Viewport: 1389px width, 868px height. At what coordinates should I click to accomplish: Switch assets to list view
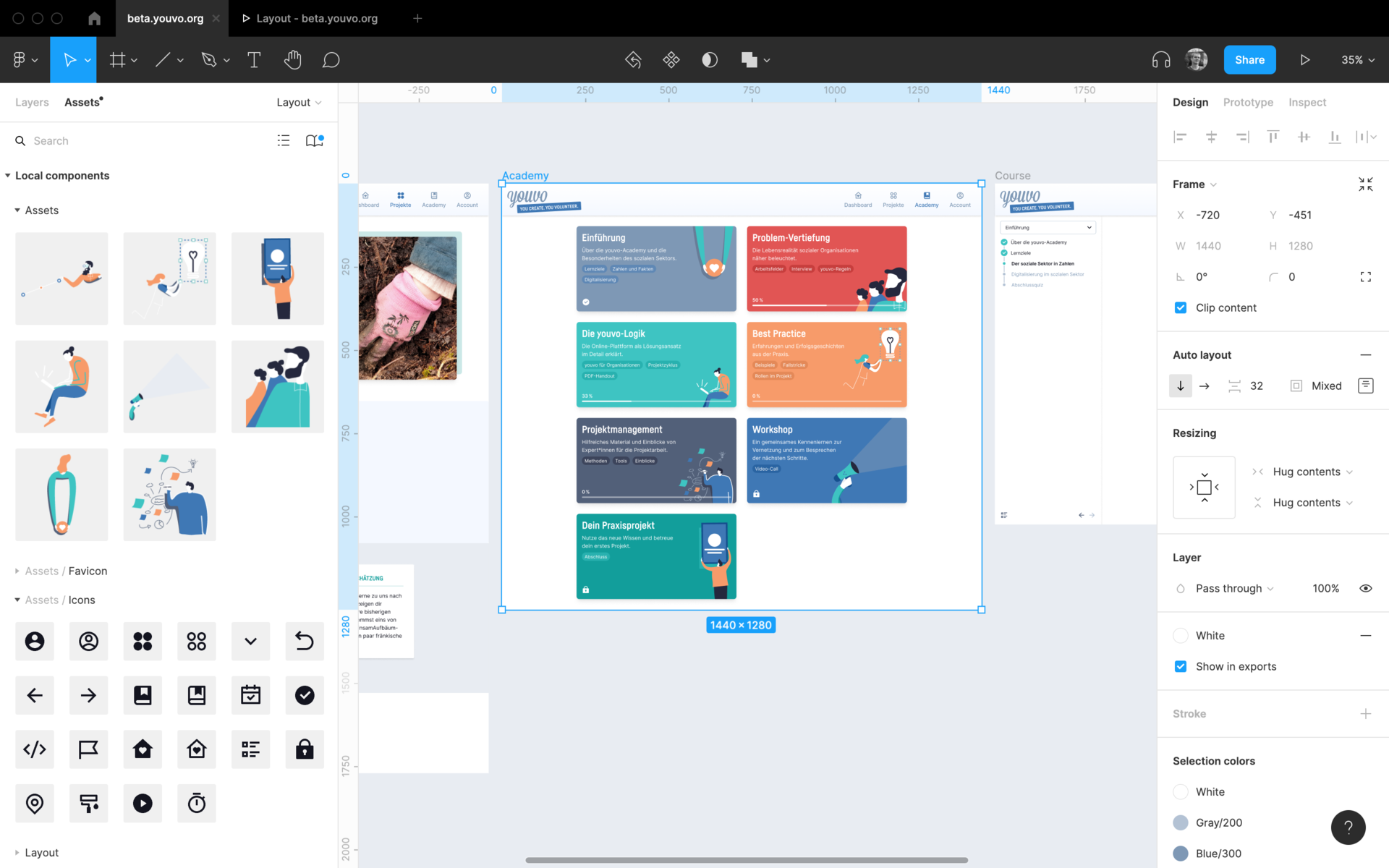(284, 140)
